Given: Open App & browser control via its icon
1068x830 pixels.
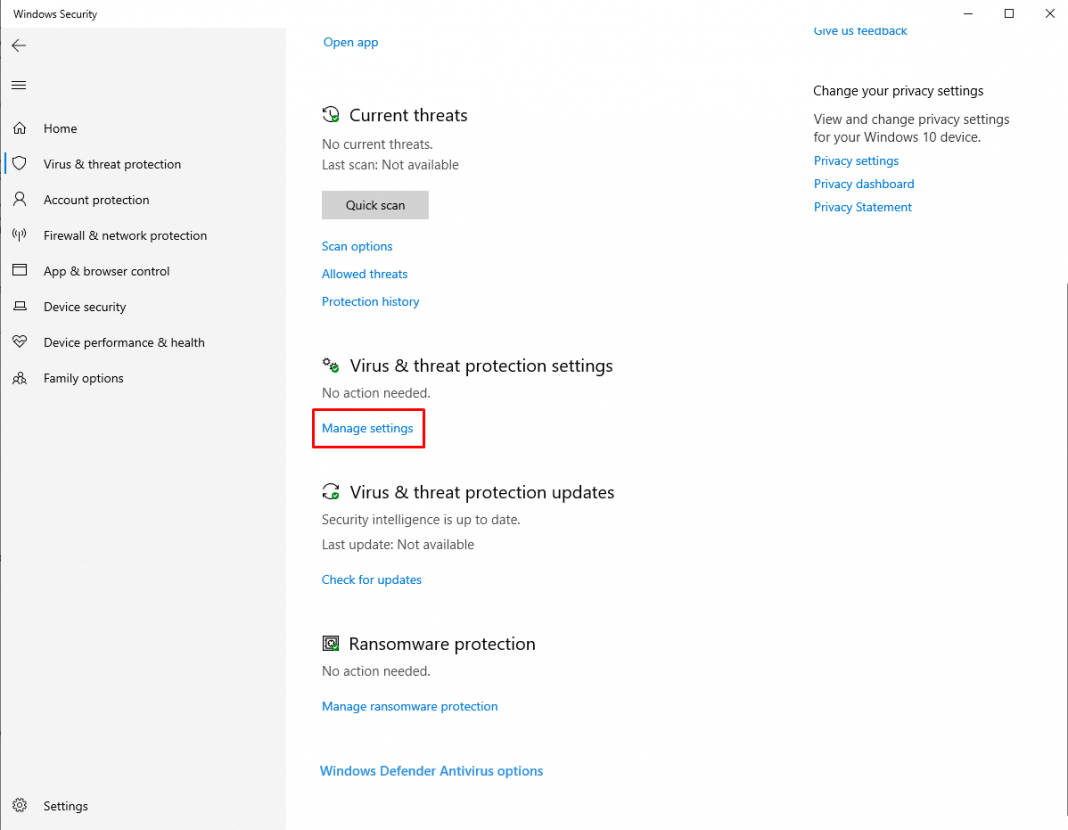Looking at the screenshot, I should (20, 271).
